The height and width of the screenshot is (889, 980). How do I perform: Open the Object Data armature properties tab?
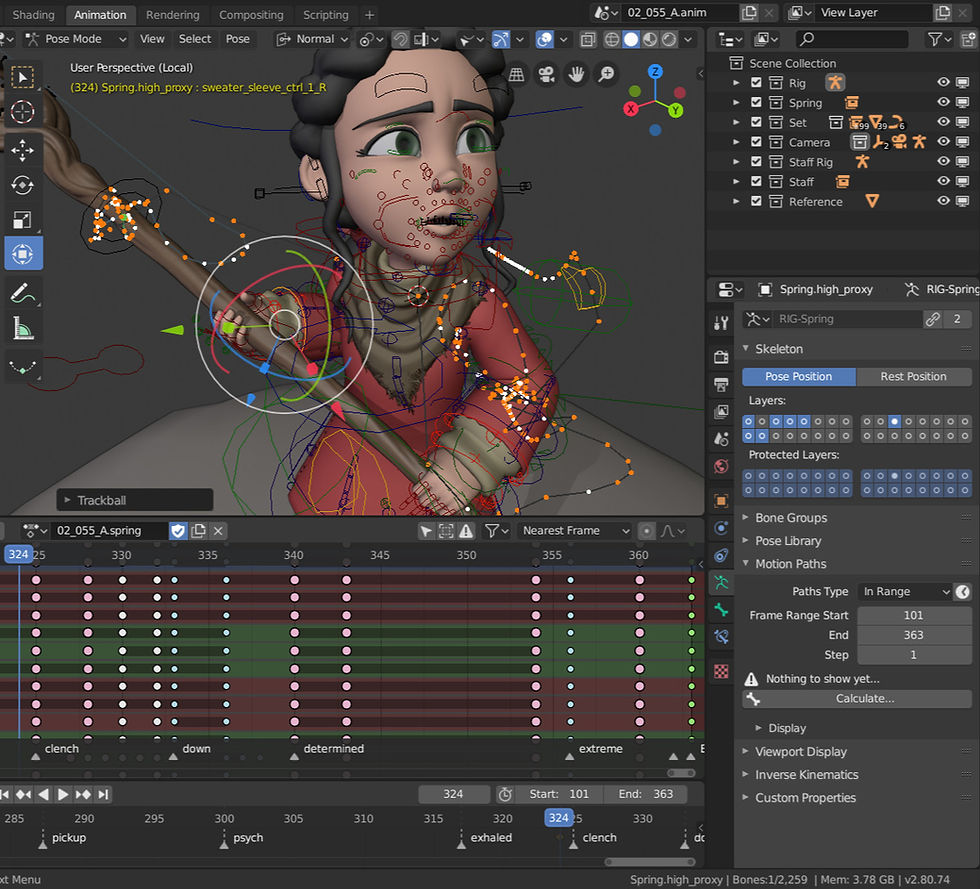point(721,583)
